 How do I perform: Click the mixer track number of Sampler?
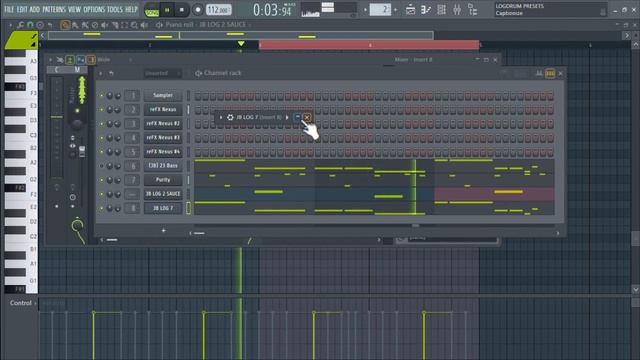[x=132, y=95]
